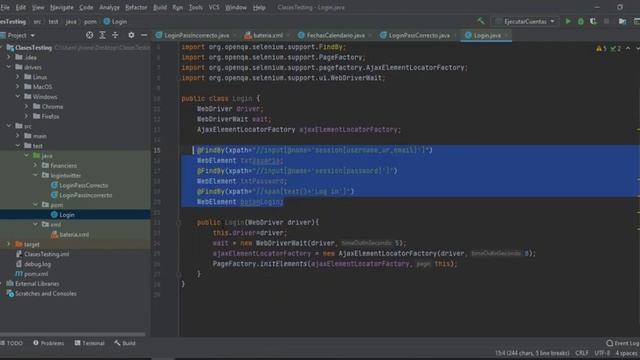Expand the main folder

[x=18, y=136]
